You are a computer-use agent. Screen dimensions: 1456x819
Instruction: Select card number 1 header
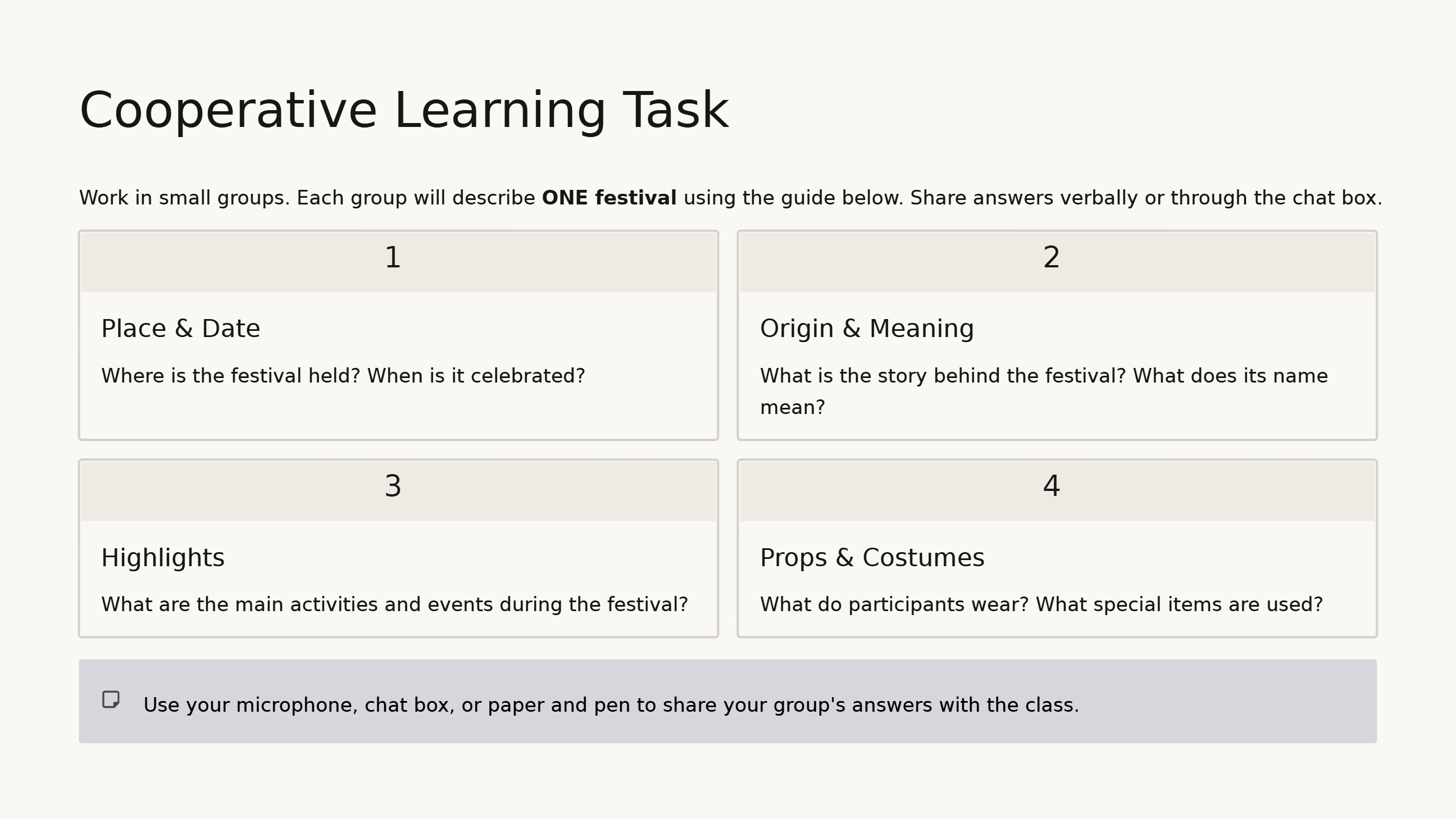point(398,262)
